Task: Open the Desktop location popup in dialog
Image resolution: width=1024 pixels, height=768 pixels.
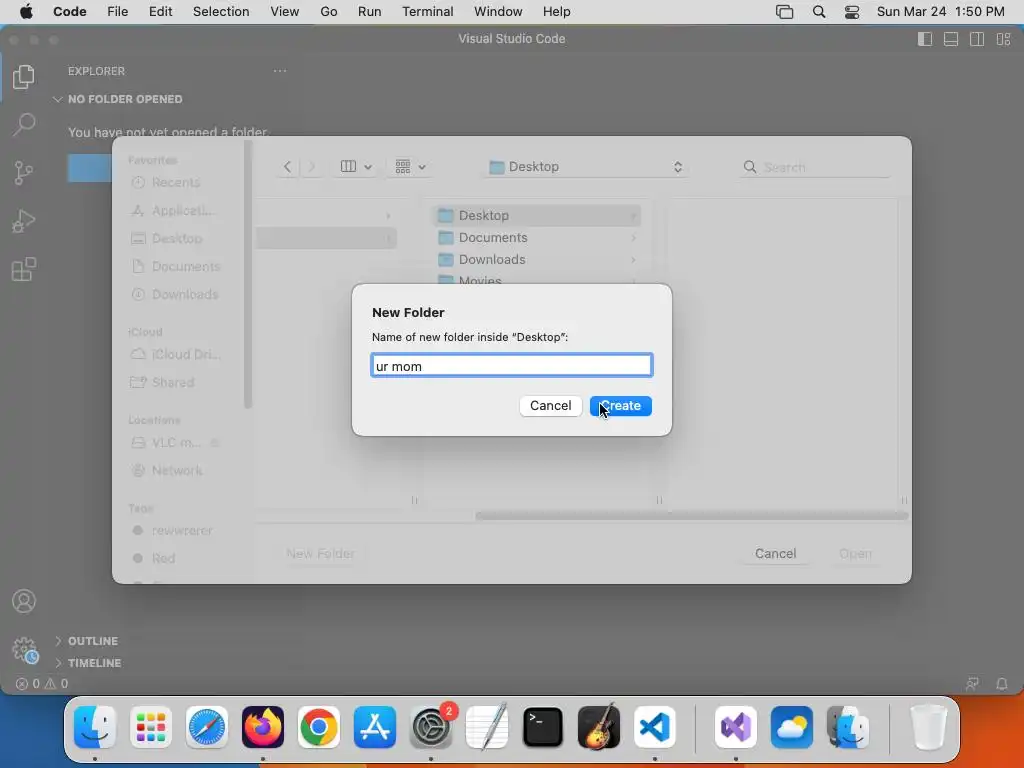Action: 586,167
